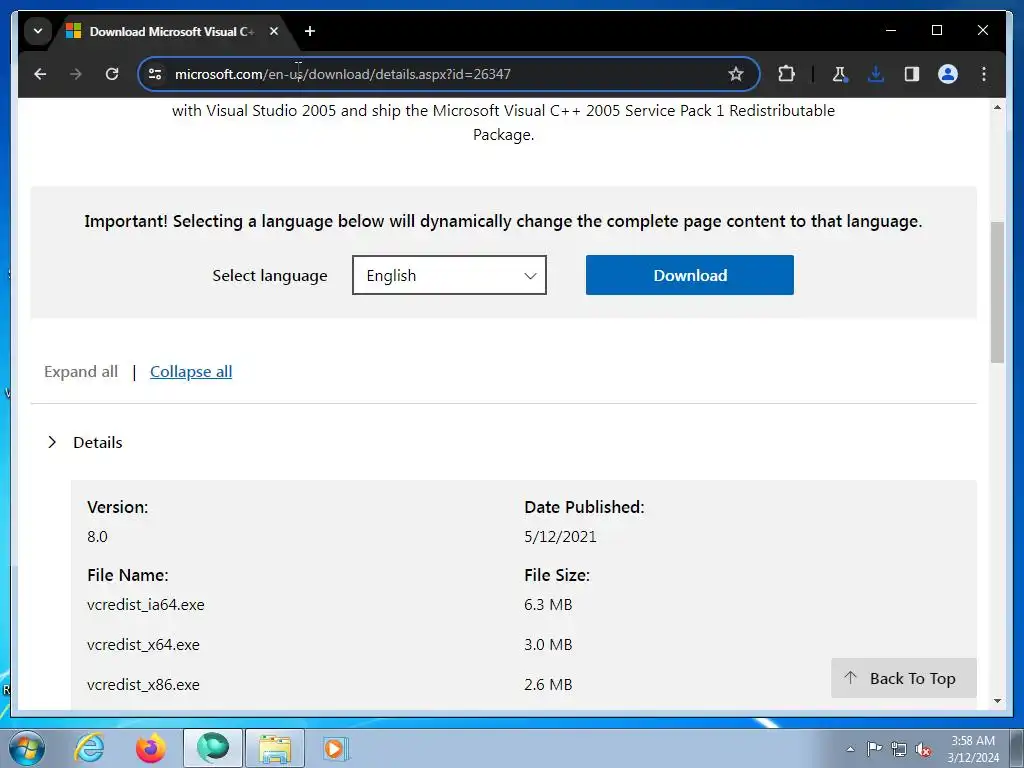This screenshot has height=768, width=1024.
Task: Select the Download Microsoft Visual C++ tab
Action: tap(172, 31)
